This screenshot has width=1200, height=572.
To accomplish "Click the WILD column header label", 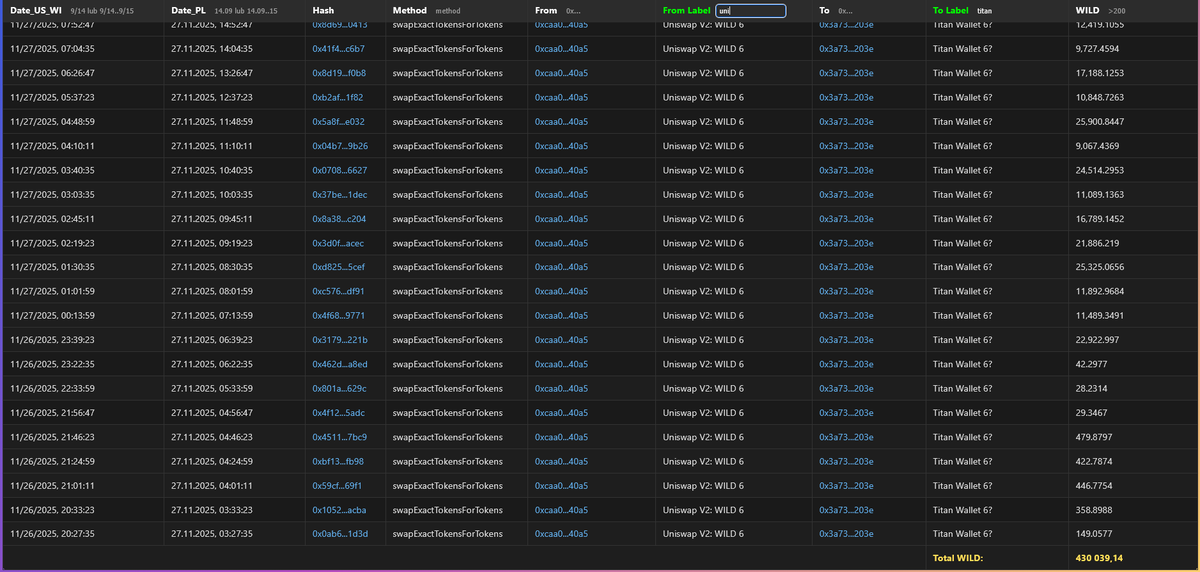I will [x=1087, y=11].
